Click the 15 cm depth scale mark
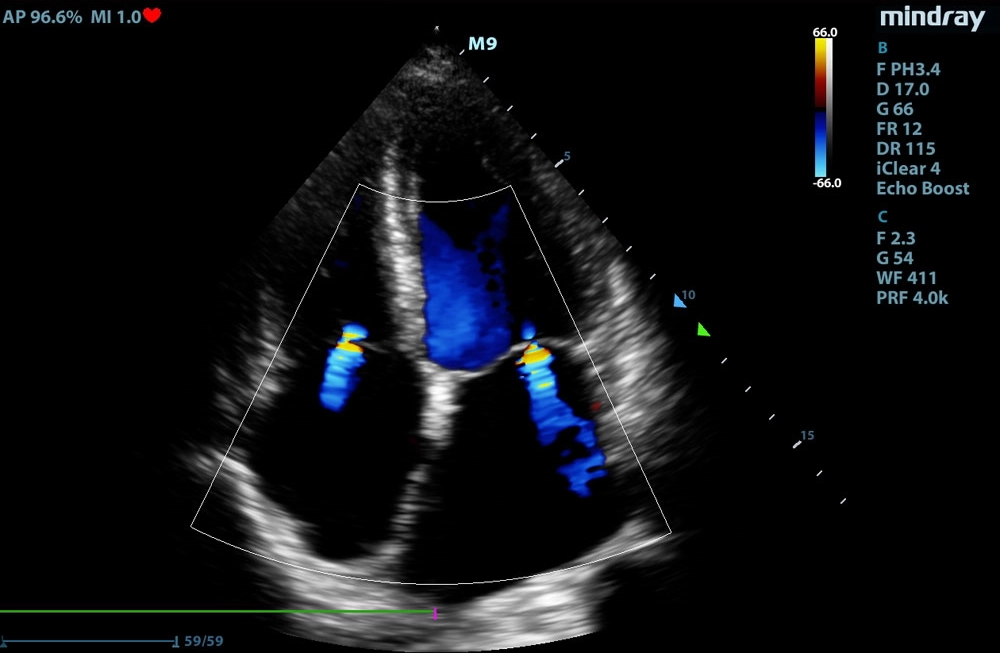The width and height of the screenshot is (1000, 653). [806, 436]
